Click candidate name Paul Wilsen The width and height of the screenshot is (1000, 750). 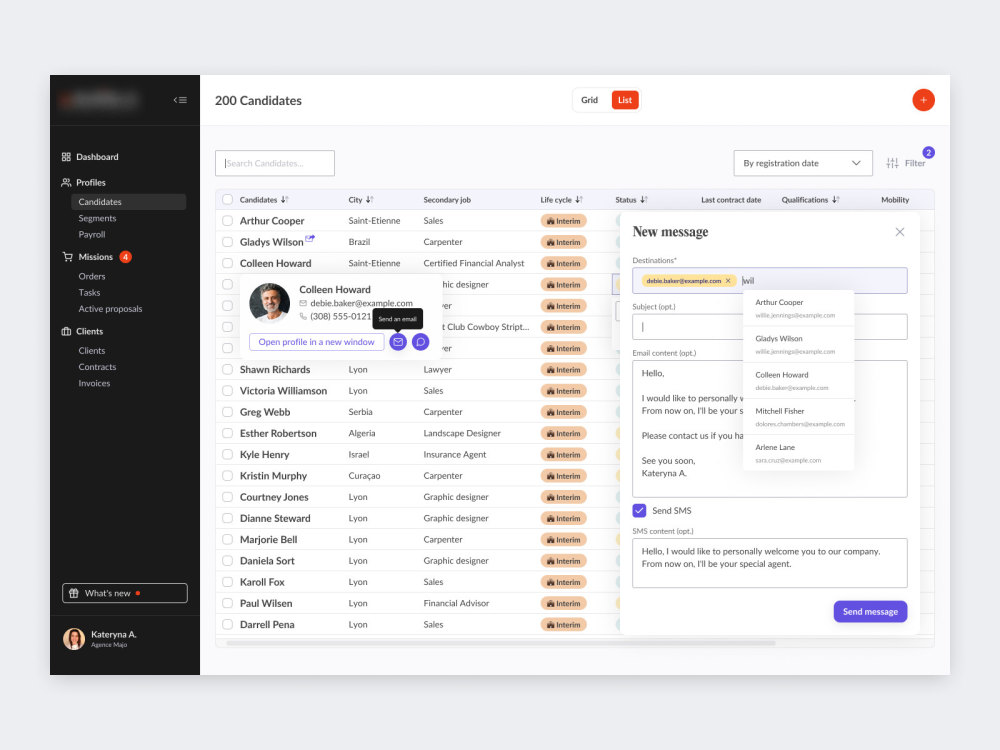pyautogui.click(x=266, y=603)
